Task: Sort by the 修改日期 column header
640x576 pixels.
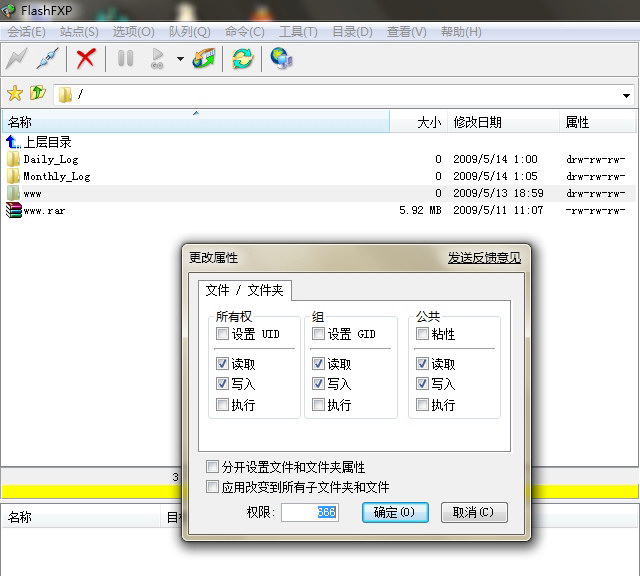Action: (x=503, y=122)
